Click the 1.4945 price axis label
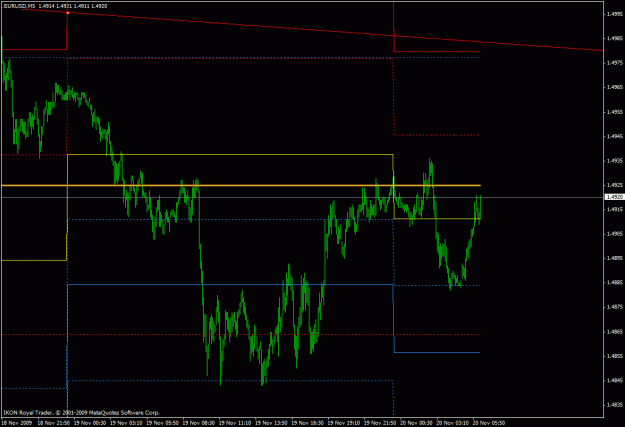 pos(614,136)
